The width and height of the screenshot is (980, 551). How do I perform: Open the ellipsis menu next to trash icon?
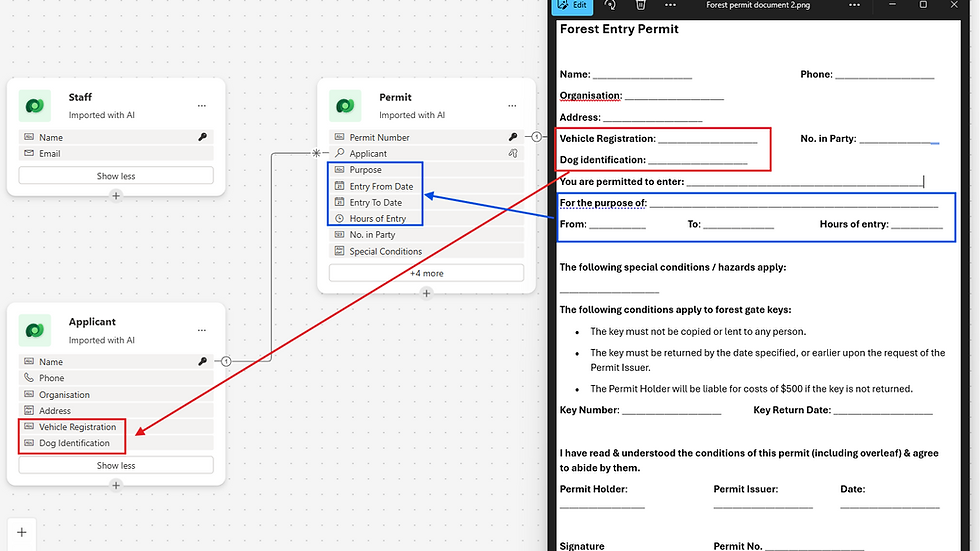tap(670, 5)
